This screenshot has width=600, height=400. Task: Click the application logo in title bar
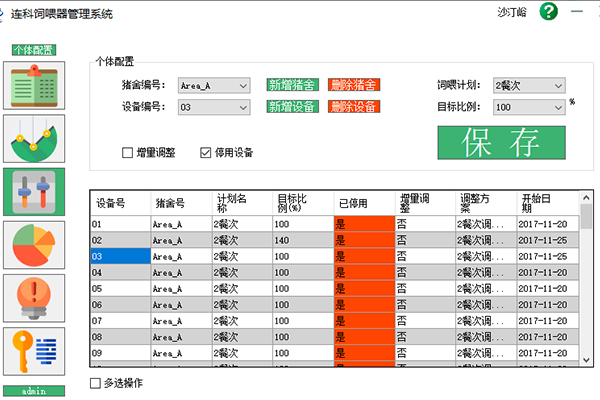point(17,14)
